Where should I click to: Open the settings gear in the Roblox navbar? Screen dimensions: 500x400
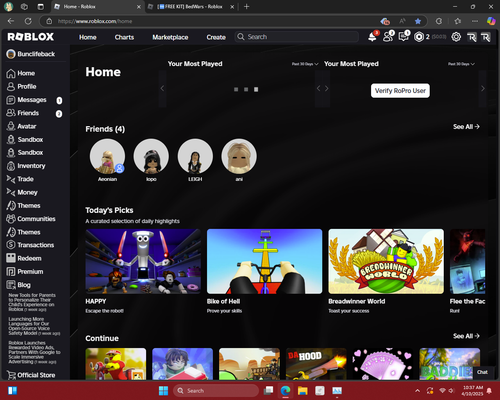tap(456, 37)
